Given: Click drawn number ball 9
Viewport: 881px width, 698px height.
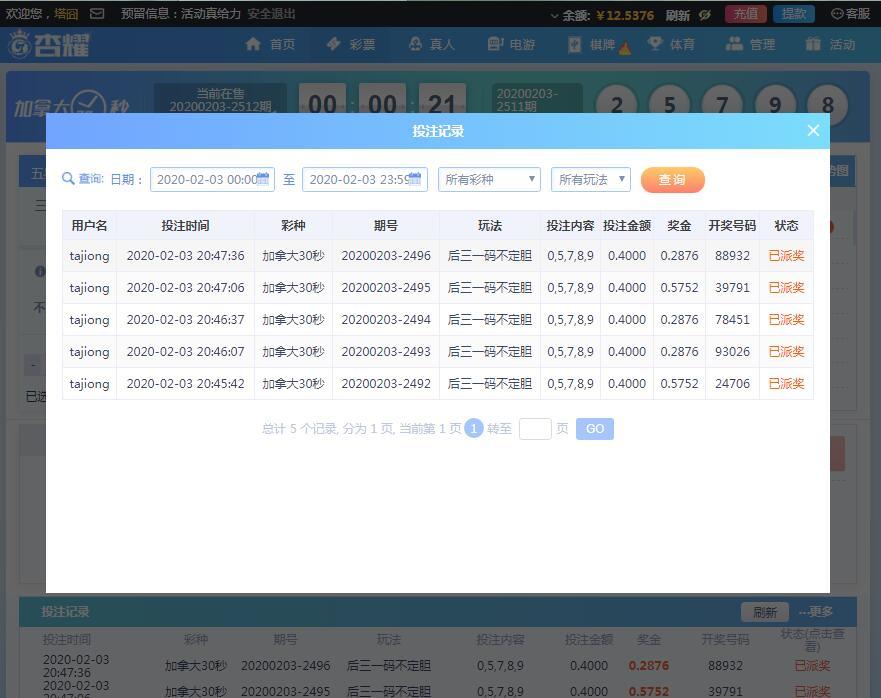Looking at the screenshot, I should coord(775,105).
